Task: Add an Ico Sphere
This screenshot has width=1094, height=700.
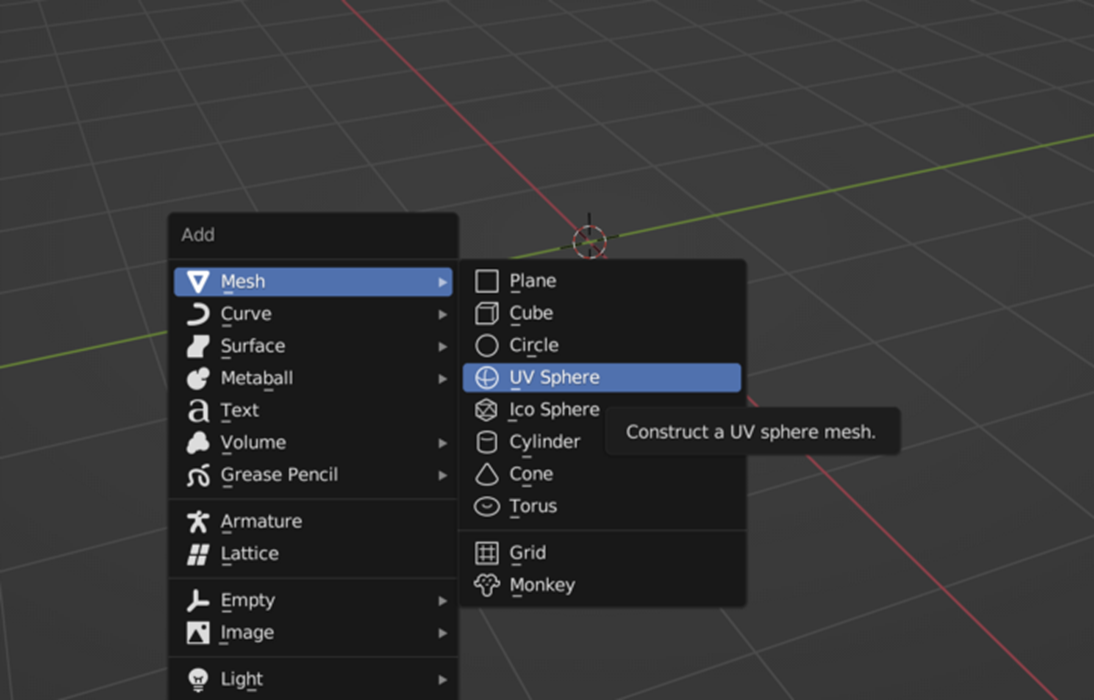Action: click(x=553, y=409)
